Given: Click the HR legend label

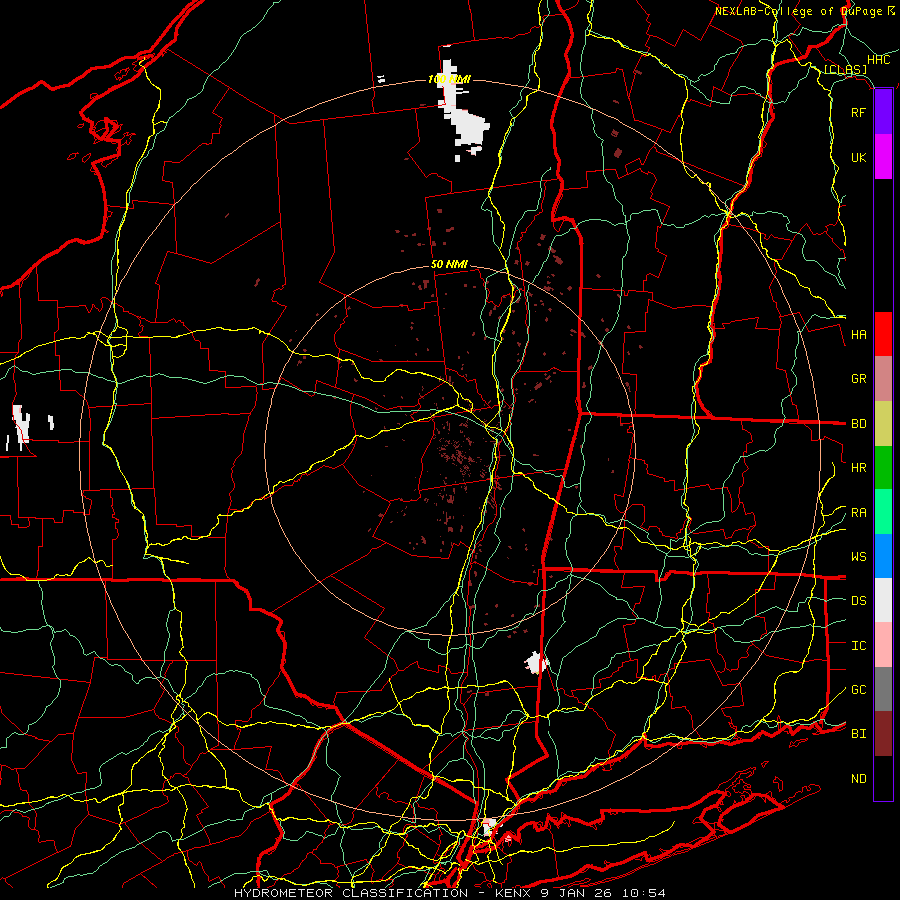Looking at the screenshot, I should point(859,468).
